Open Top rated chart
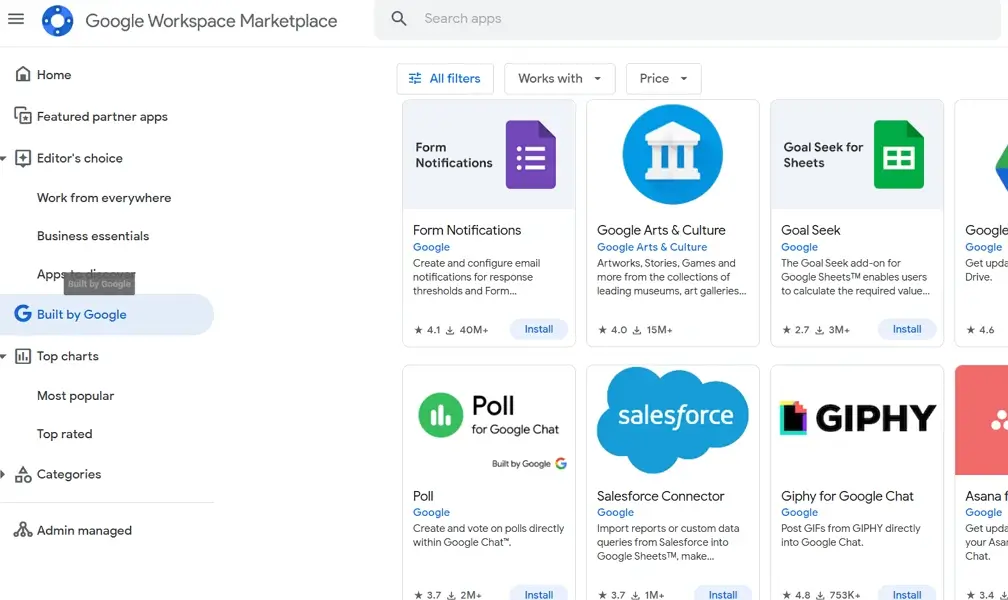 click(x=65, y=433)
